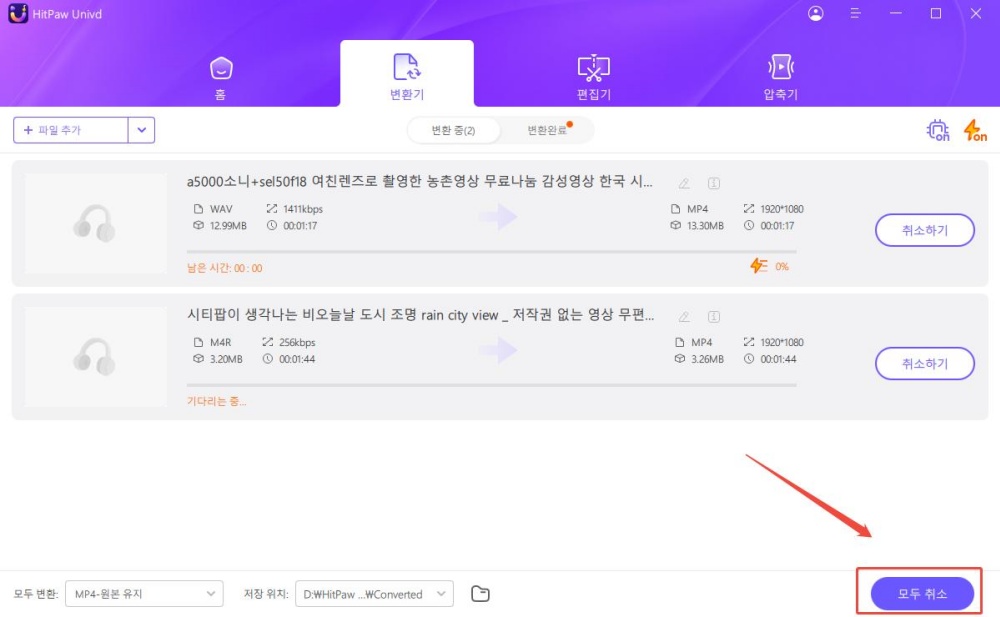This screenshot has width=1000, height=617.
Task: Click the M4R source format label
Action: tap(221, 342)
